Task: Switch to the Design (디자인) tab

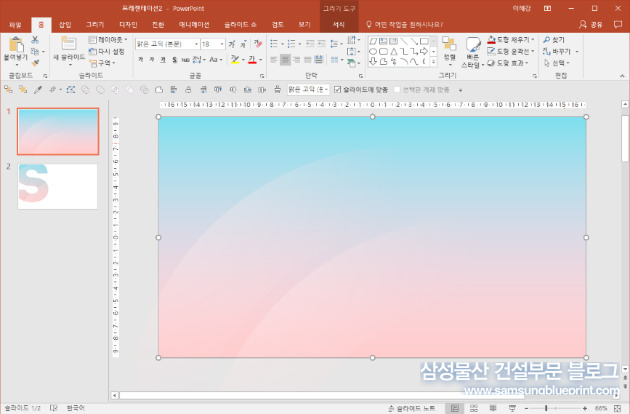Action: click(129, 25)
